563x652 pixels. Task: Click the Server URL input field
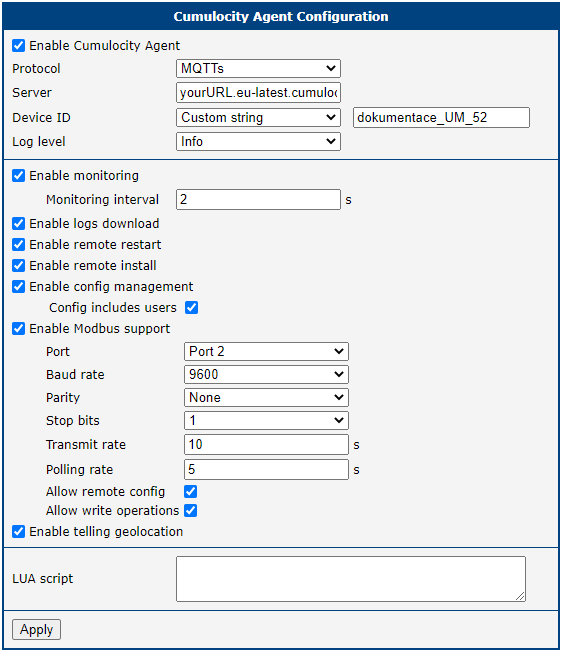[258, 92]
